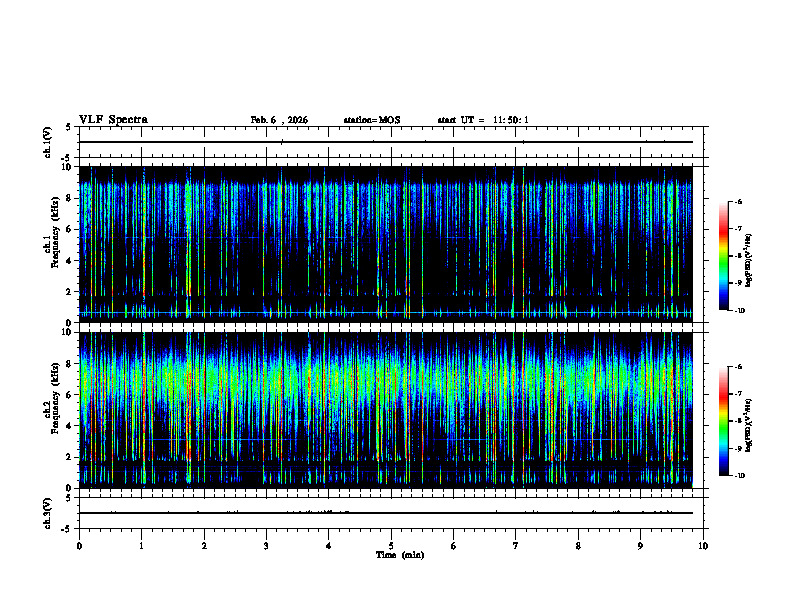Click time axis tick label "1"
Viewport: 792px width, 612px height.
click(x=141, y=546)
